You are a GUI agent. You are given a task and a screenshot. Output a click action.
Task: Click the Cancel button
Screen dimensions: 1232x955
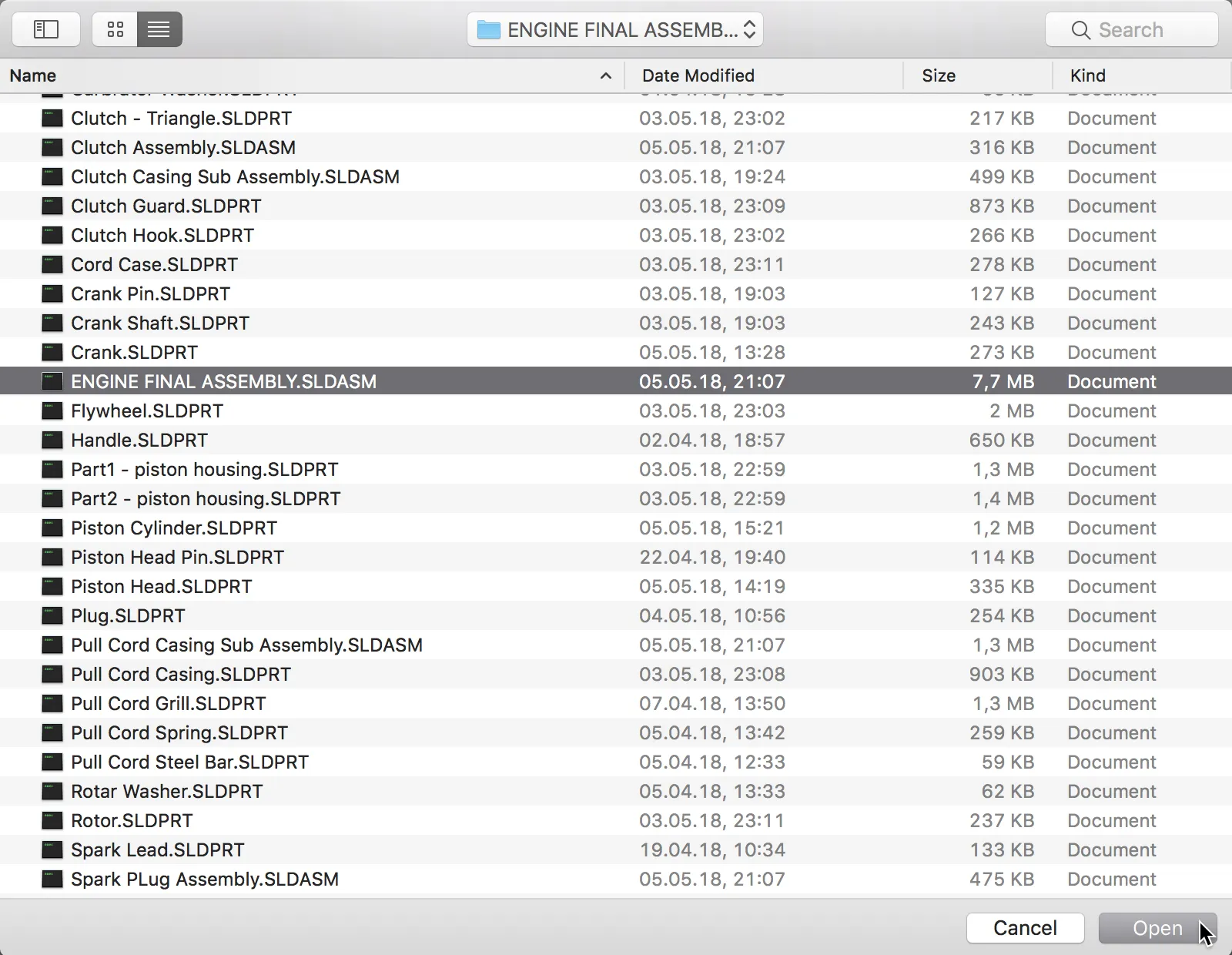(1026, 927)
